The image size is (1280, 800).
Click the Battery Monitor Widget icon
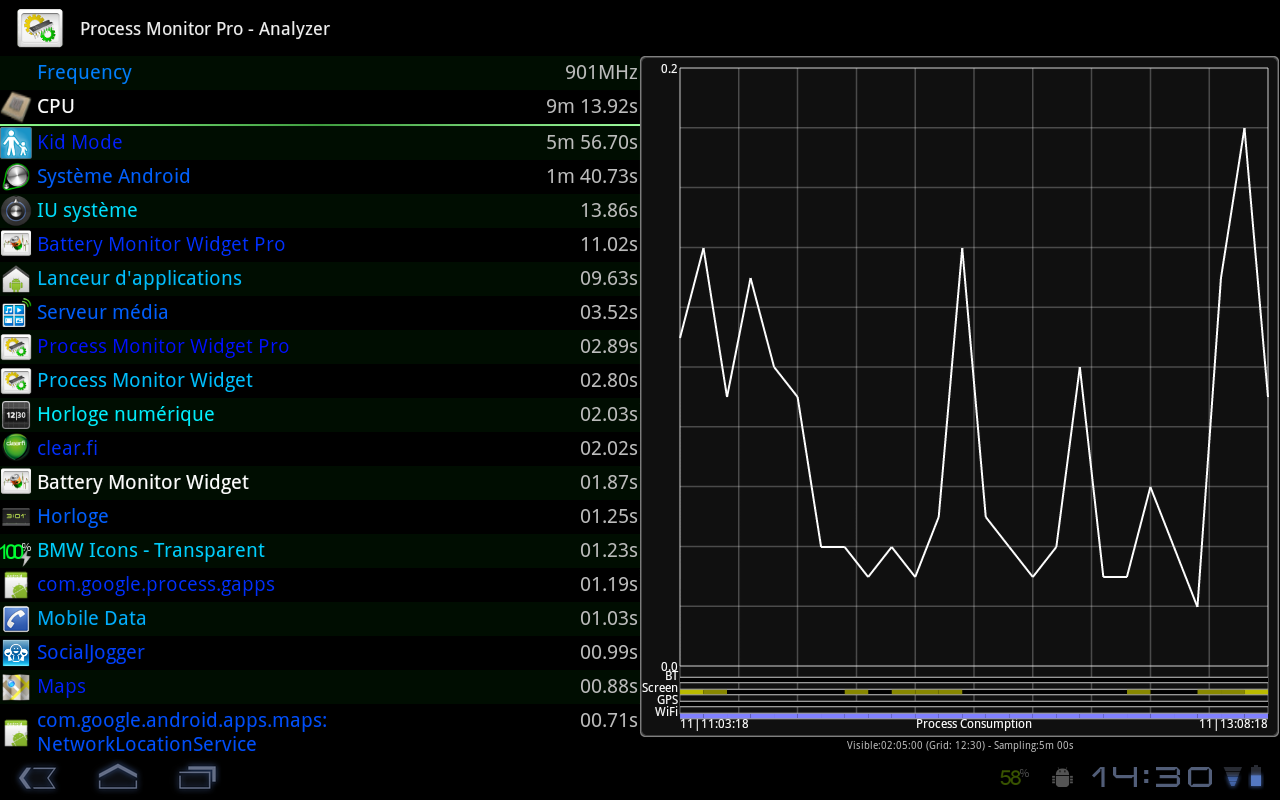16,483
